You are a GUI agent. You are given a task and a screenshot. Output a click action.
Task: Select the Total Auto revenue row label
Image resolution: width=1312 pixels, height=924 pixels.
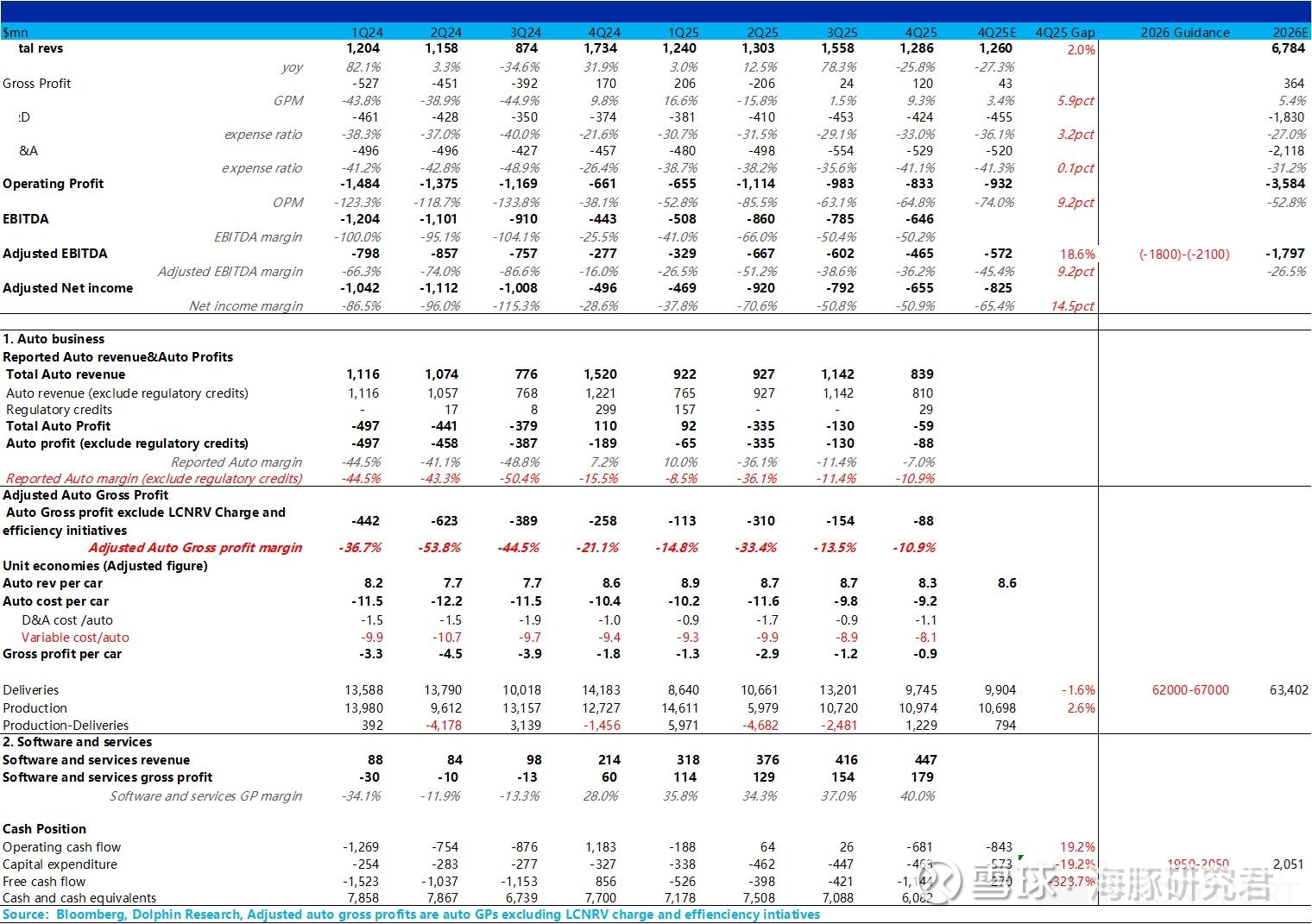[x=66, y=374]
